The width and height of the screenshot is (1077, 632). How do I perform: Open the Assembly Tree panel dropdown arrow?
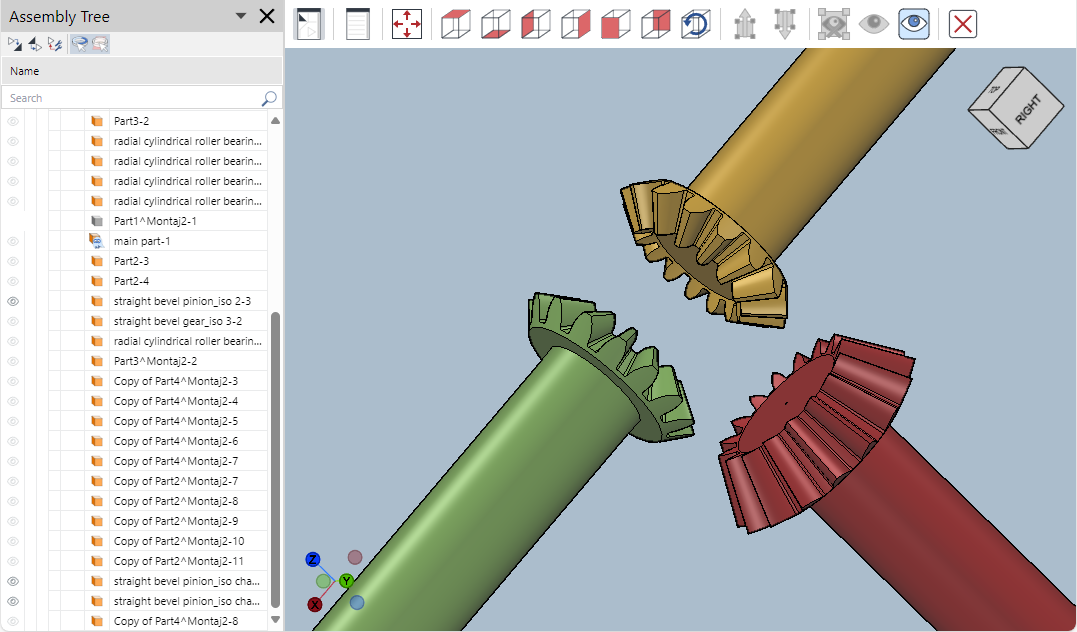click(x=241, y=16)
